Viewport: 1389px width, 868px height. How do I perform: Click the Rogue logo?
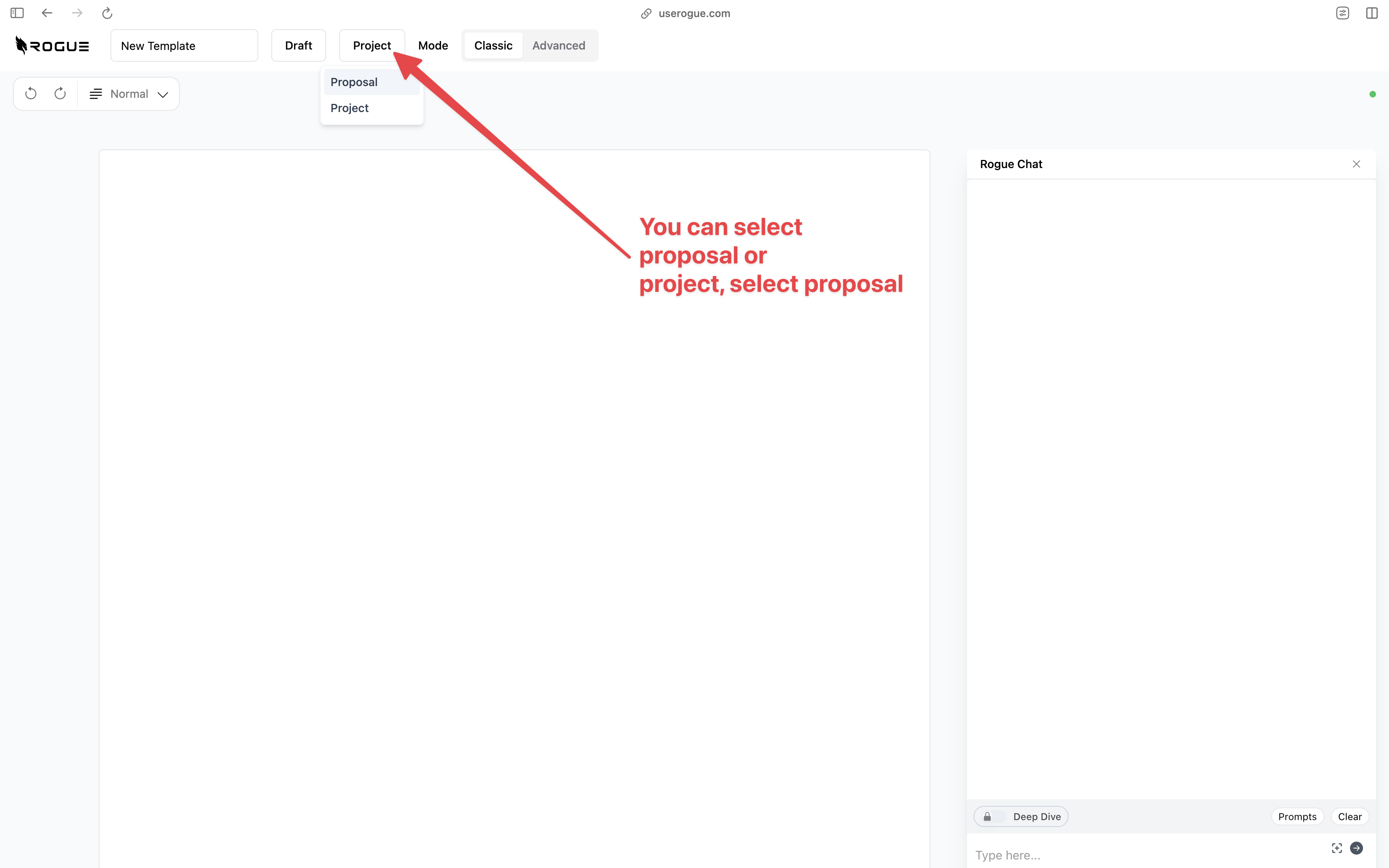52,45
